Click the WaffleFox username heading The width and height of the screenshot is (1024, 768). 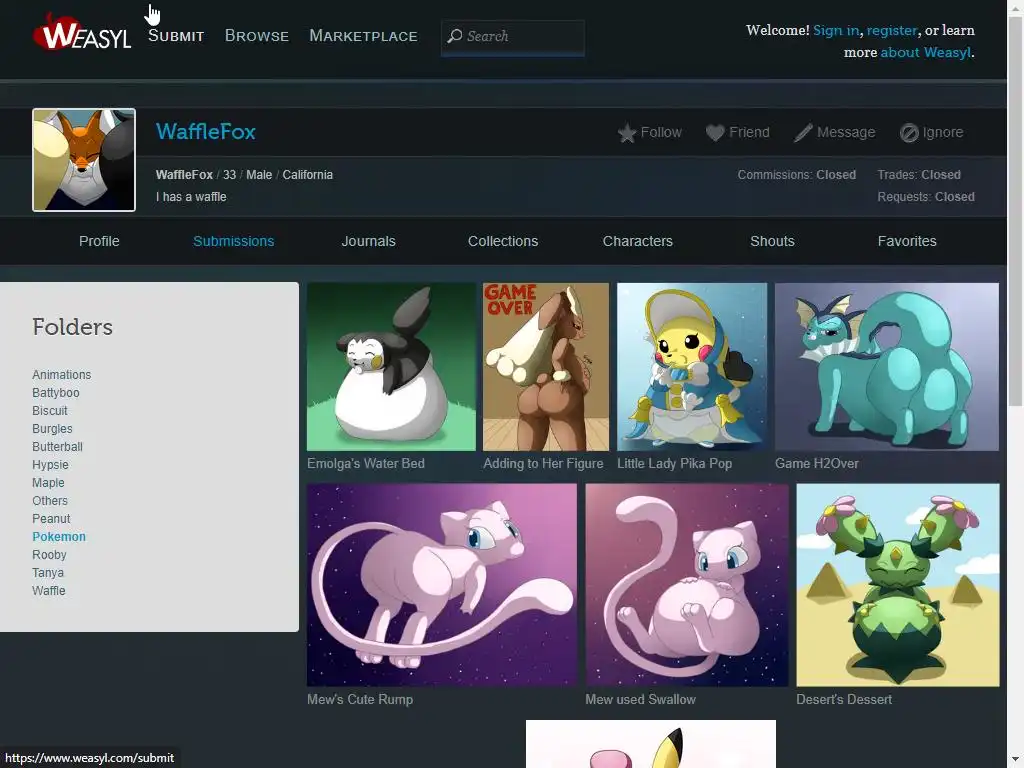click(x=206, y=132)
